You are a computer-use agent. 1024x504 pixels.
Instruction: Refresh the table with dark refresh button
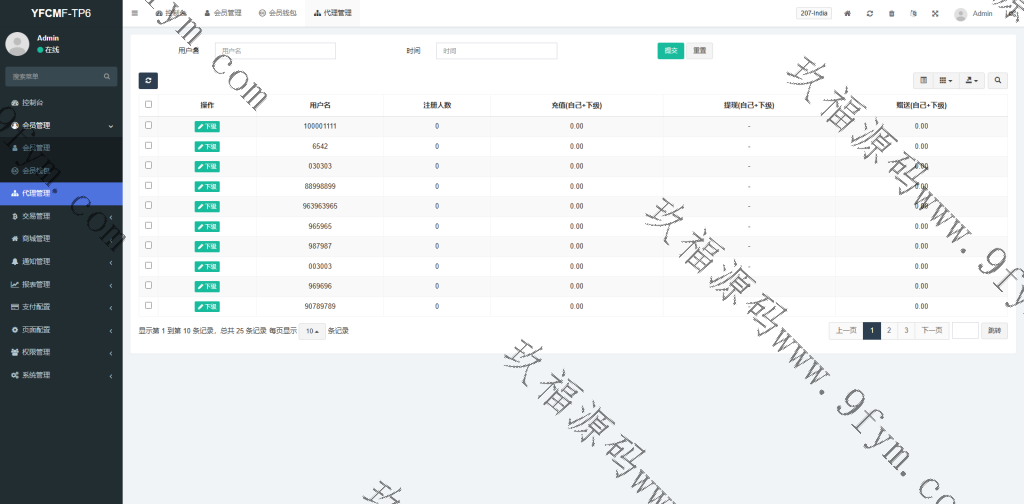(148, 80)
